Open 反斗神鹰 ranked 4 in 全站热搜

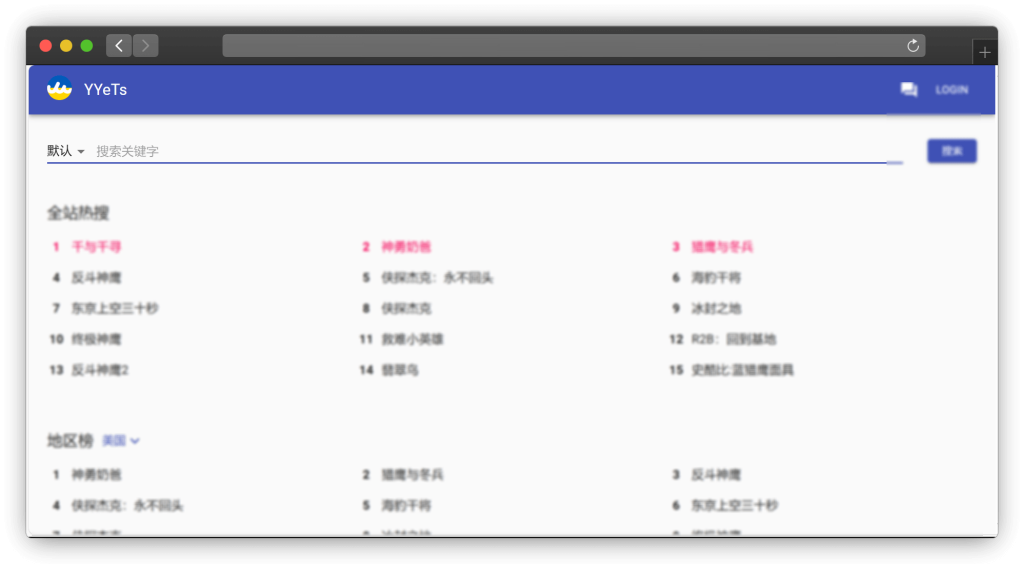tap(96, 277)
